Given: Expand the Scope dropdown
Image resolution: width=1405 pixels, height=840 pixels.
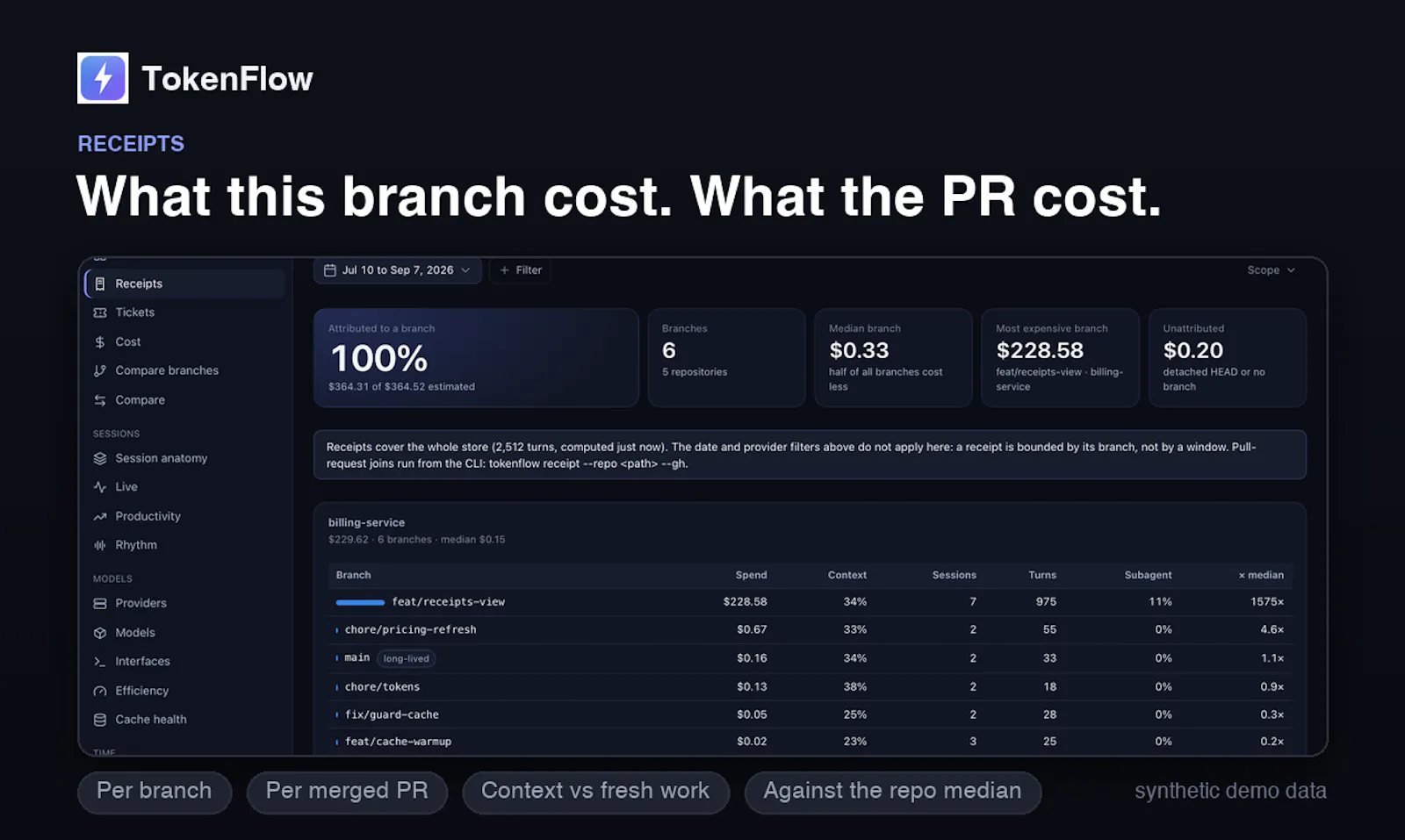Looking at the screenshot, I should pyautogui.click(x=1271, y=270).
